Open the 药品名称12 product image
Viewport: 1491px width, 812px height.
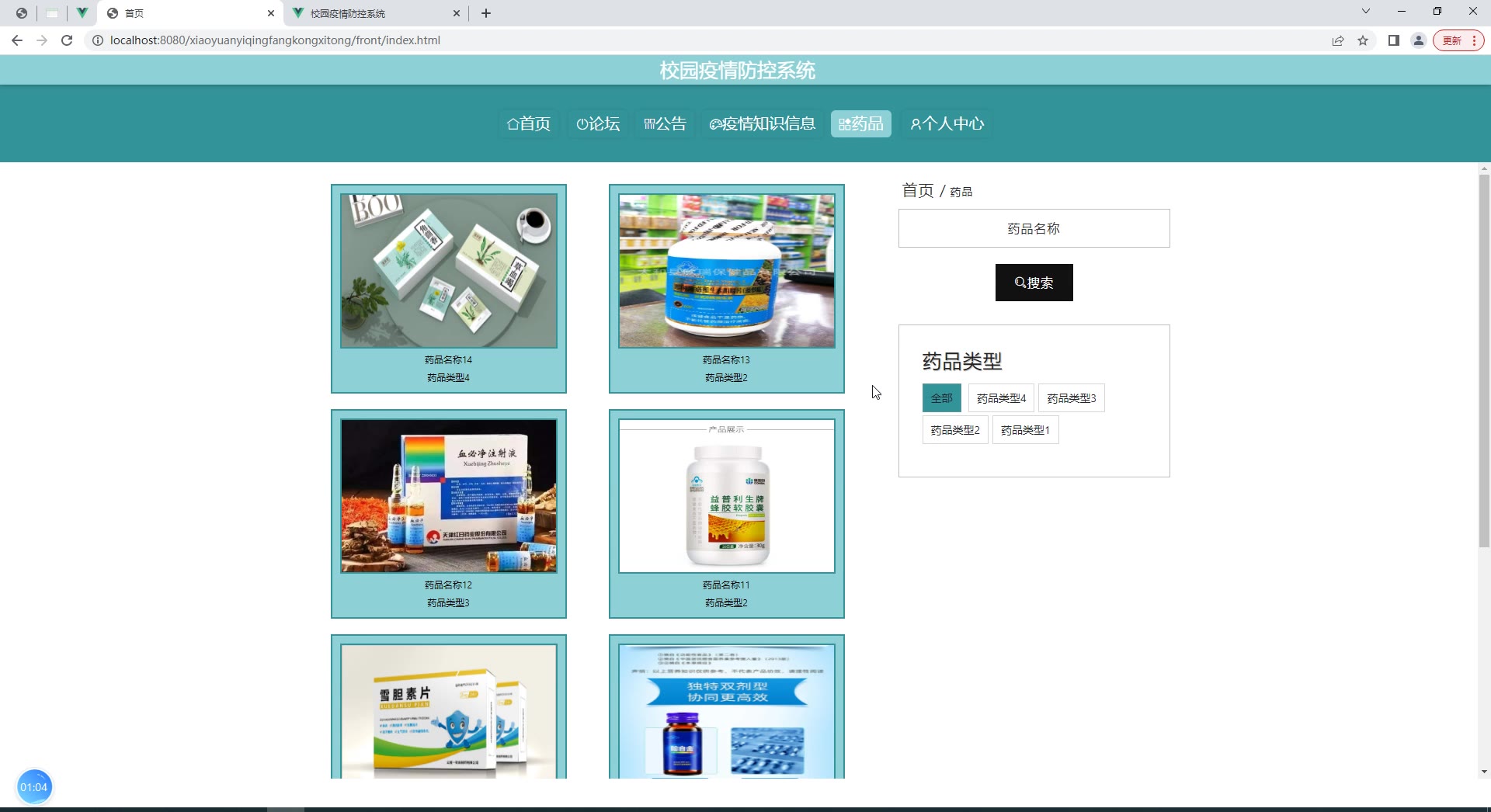(x=449, y=496)
